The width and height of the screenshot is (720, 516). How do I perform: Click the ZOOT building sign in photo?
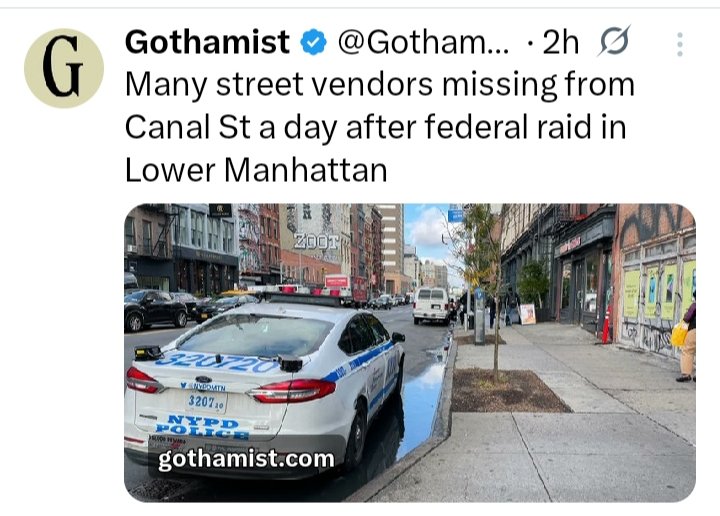click(x=317, y=241)
